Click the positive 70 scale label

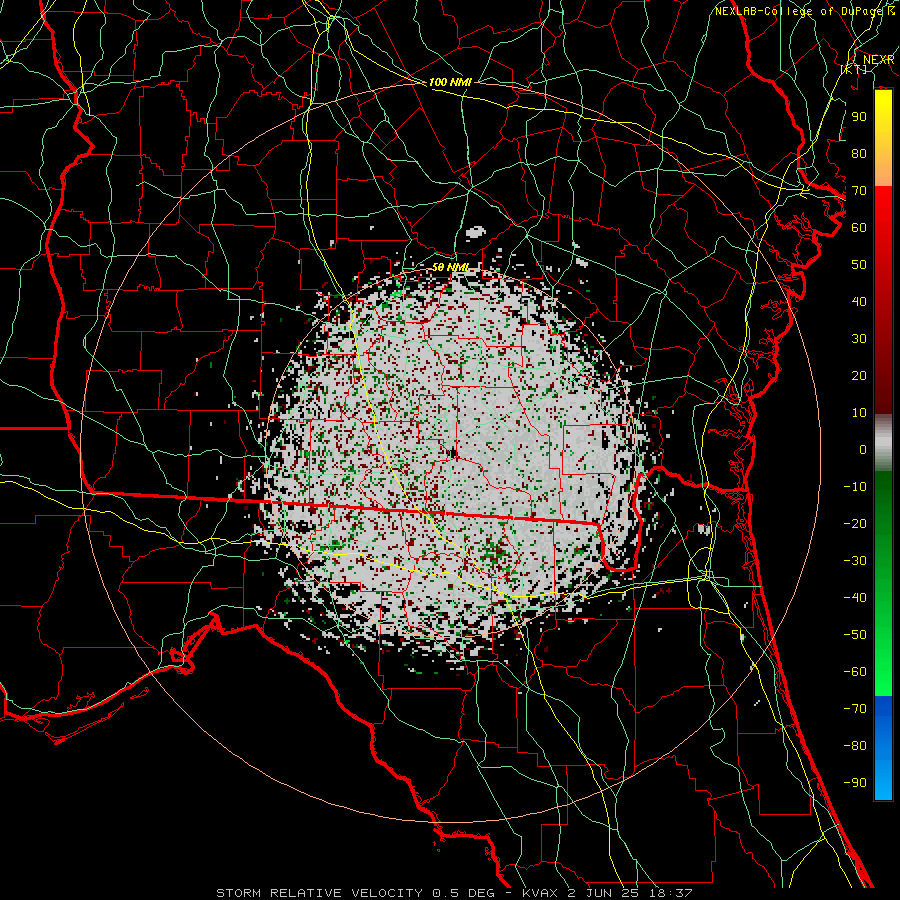point(859,191)
